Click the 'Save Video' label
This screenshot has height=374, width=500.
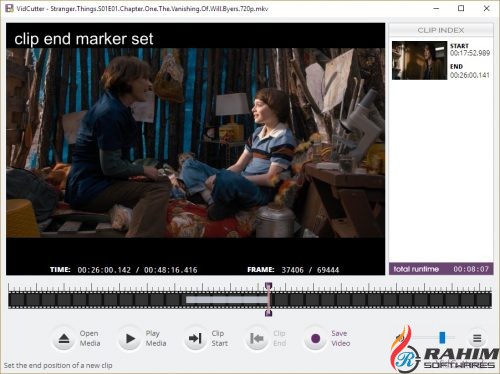pyautogui.click(x=340, y=338)
